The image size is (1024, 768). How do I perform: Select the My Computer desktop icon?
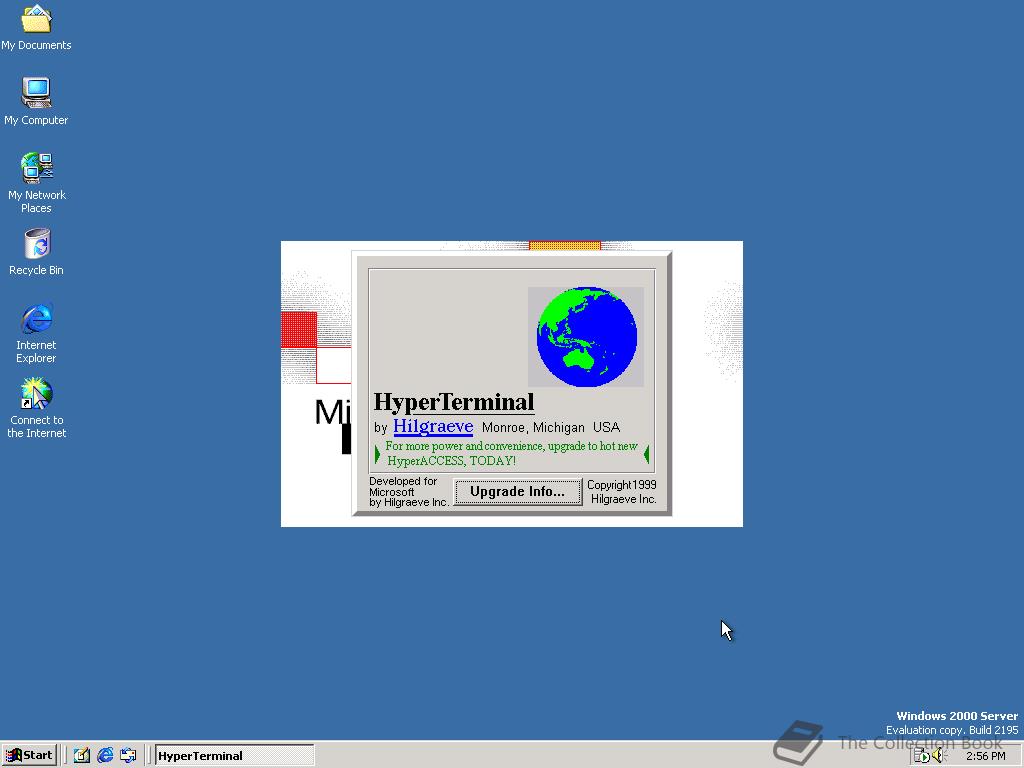point(37,101)
